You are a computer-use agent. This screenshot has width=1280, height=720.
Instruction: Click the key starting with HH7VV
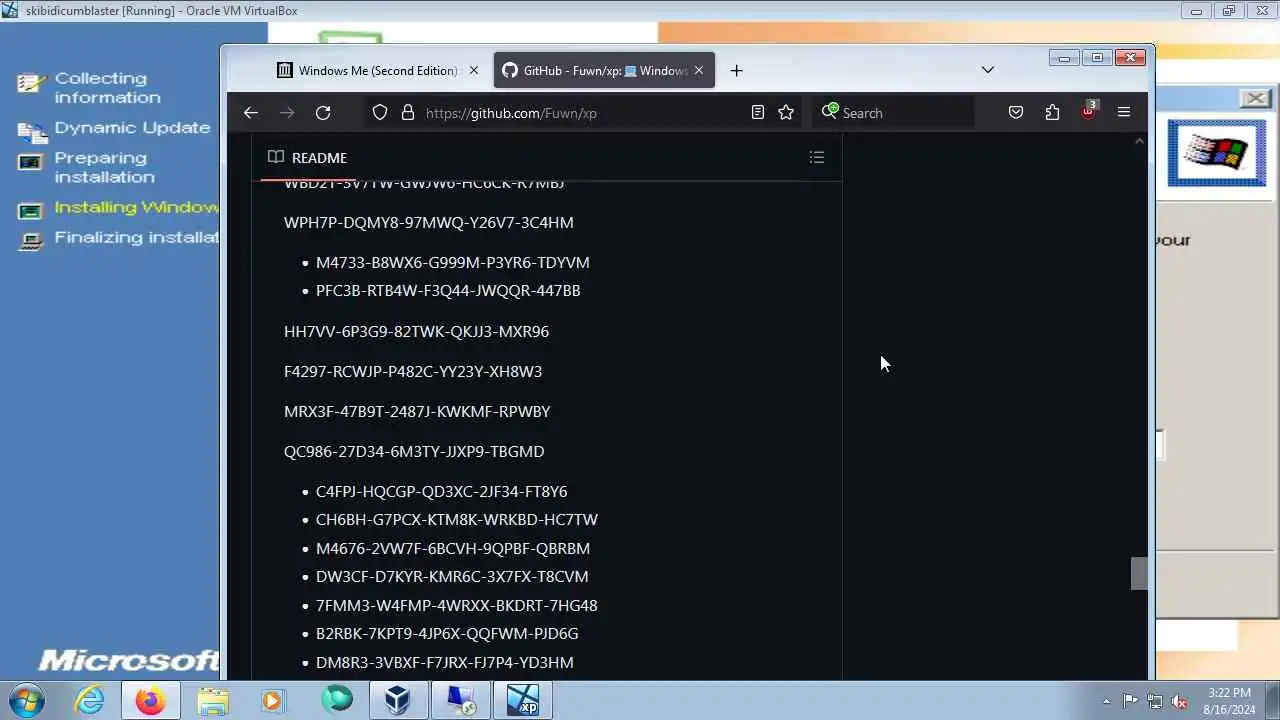pyautogui.click(x=416, y=331)
